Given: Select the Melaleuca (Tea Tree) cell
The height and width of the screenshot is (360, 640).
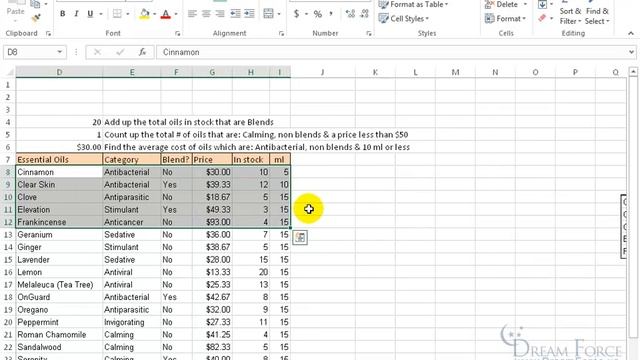Looking at the screenshot, I should 59,284.
